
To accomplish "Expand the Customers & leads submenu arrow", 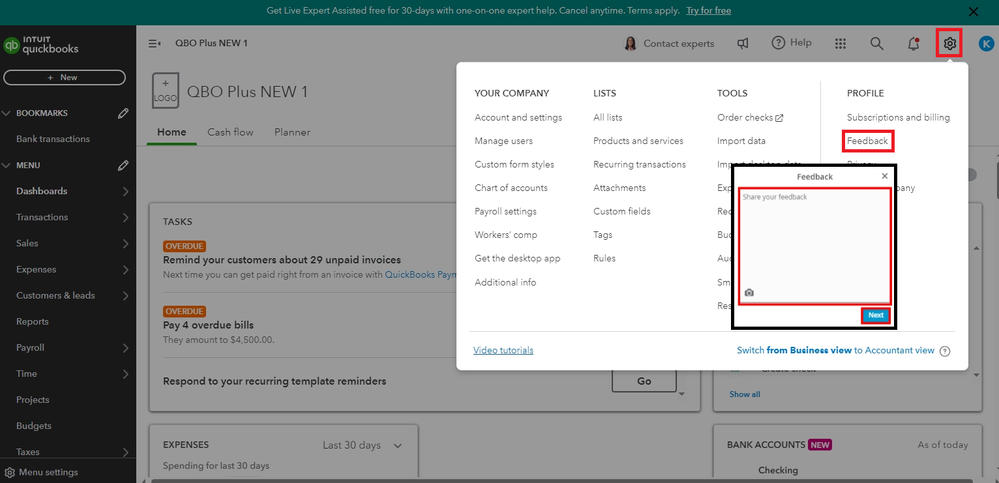I will click(x=126, y=296).
